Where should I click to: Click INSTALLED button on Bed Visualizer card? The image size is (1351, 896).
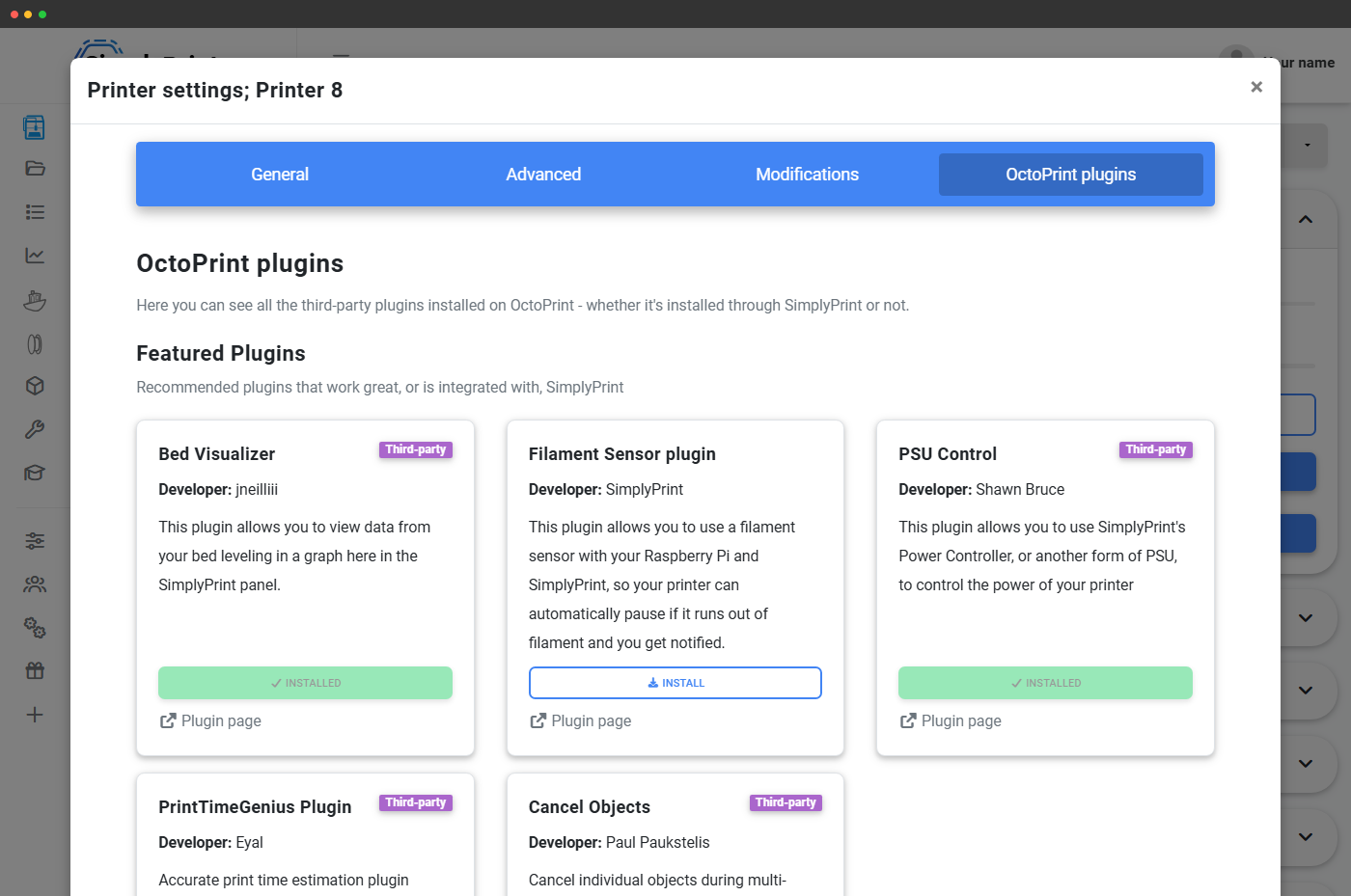(x=305, y=683)
